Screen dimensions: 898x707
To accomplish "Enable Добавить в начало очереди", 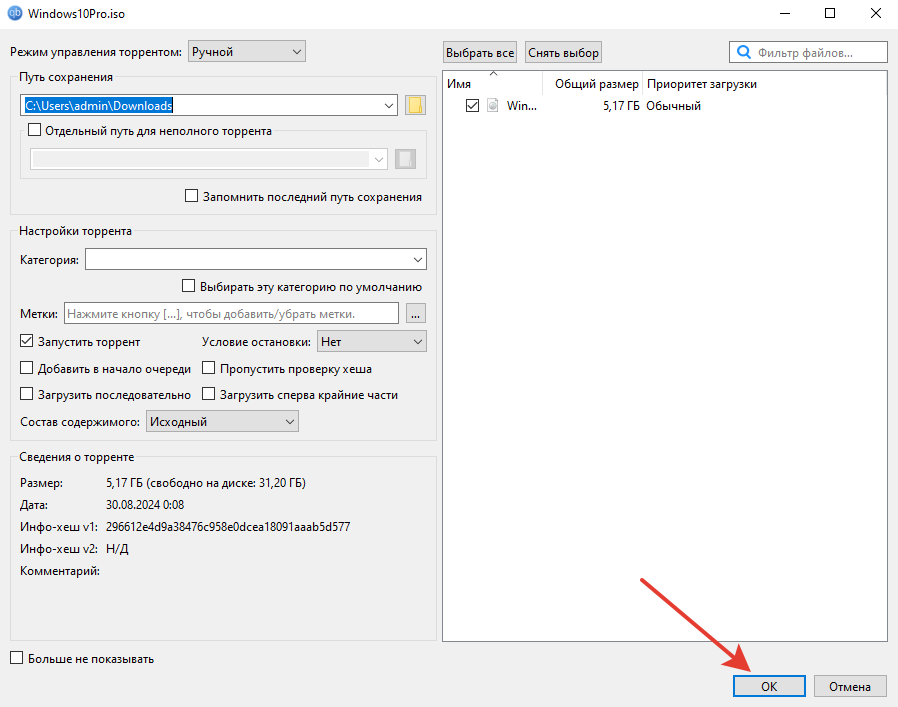I will (x=26, y=368).
